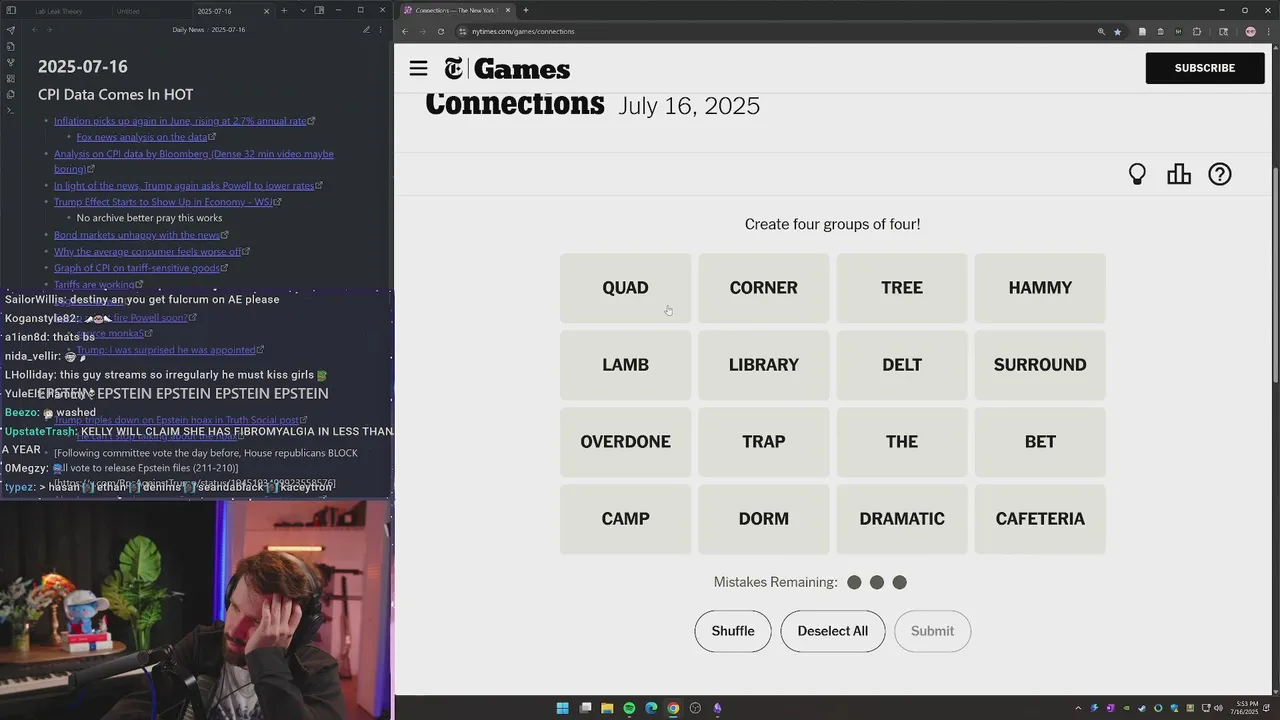Select the CAFETERIA tile
This screenshot has width=1280, height=720.
(x=1040, y=519)
